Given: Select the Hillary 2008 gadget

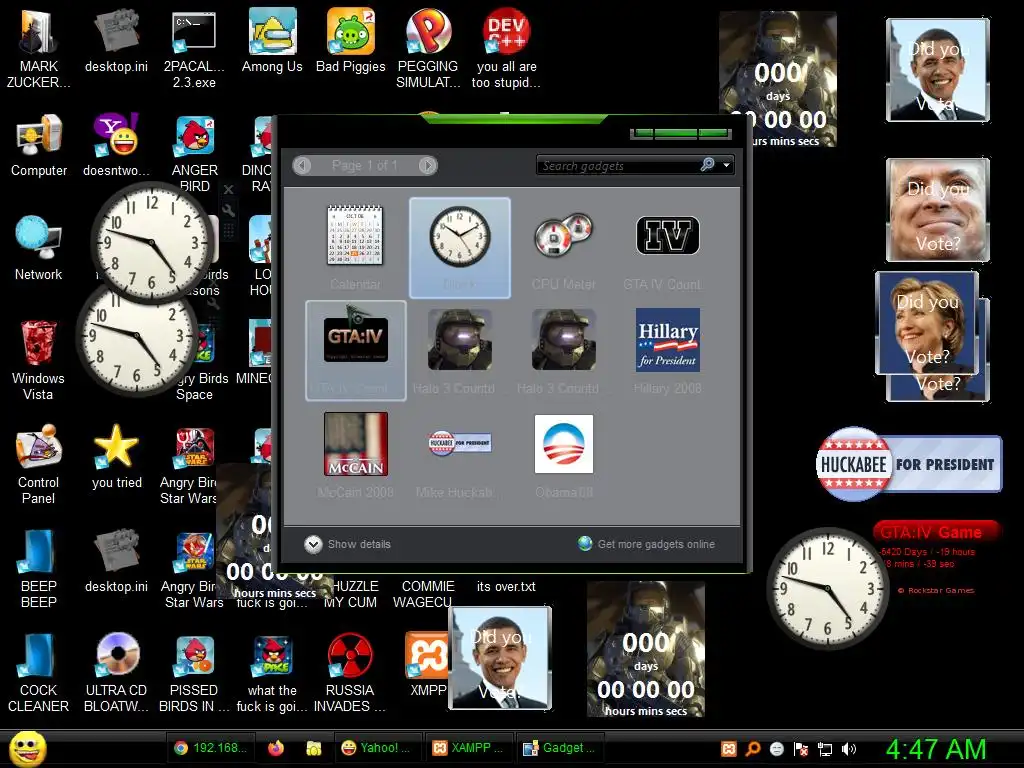Looking at the screenshot, I should coord(667,350).
